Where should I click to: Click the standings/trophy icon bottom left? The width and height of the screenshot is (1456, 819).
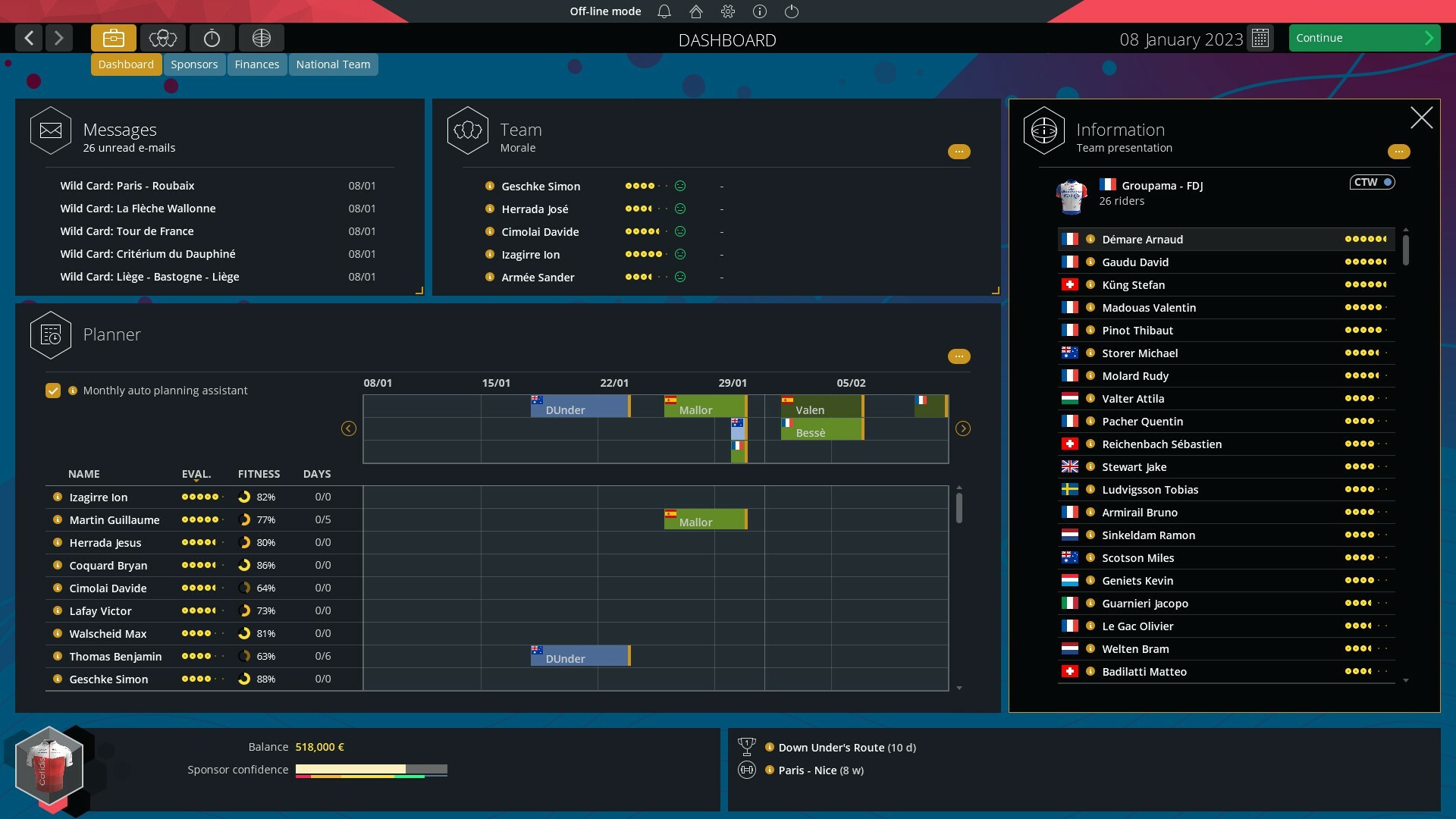click(x=747, y=746)
